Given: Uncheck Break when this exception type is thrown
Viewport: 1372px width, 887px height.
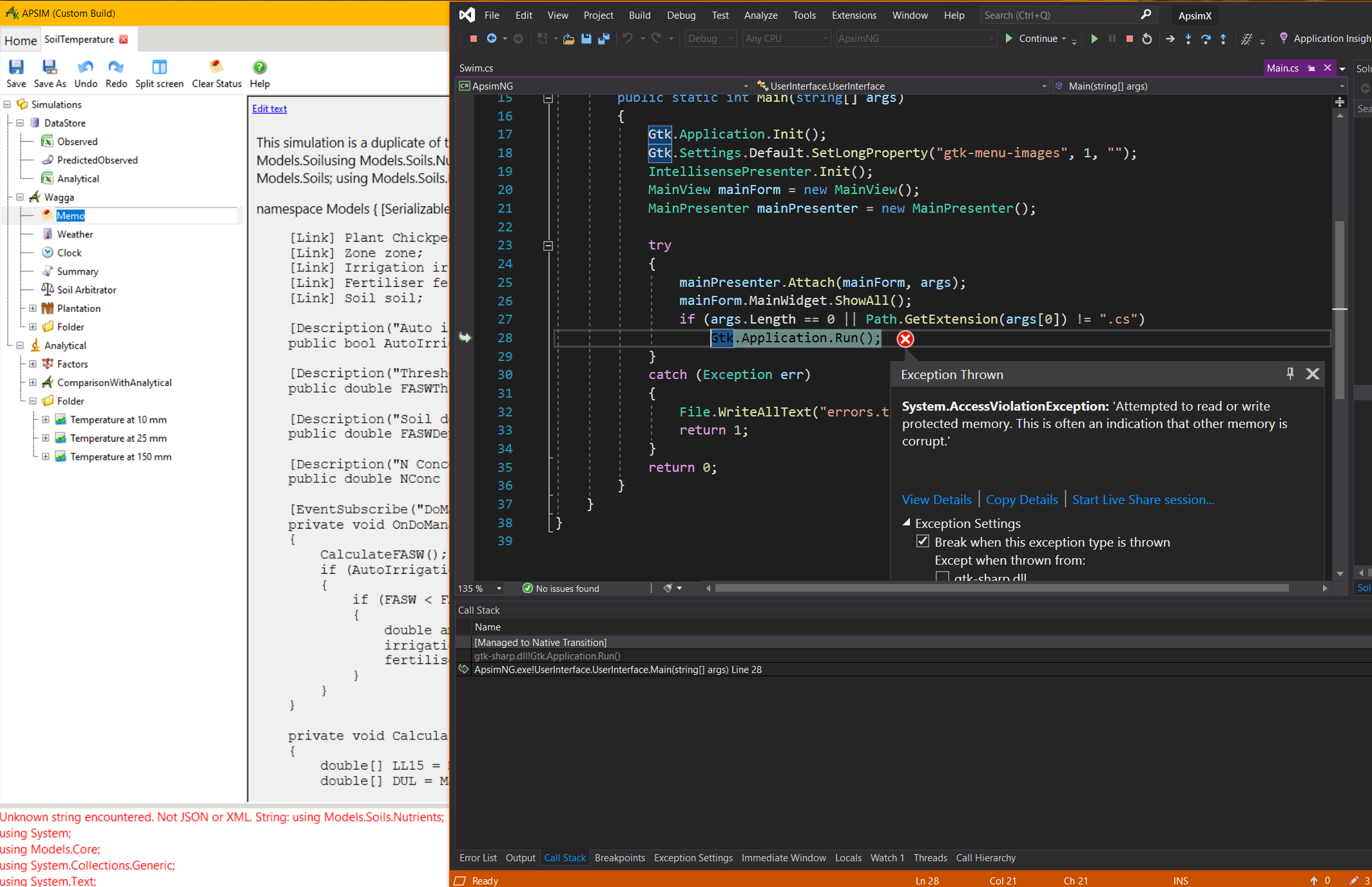Looking at the screenshot, I should click(x=923, y=541).
